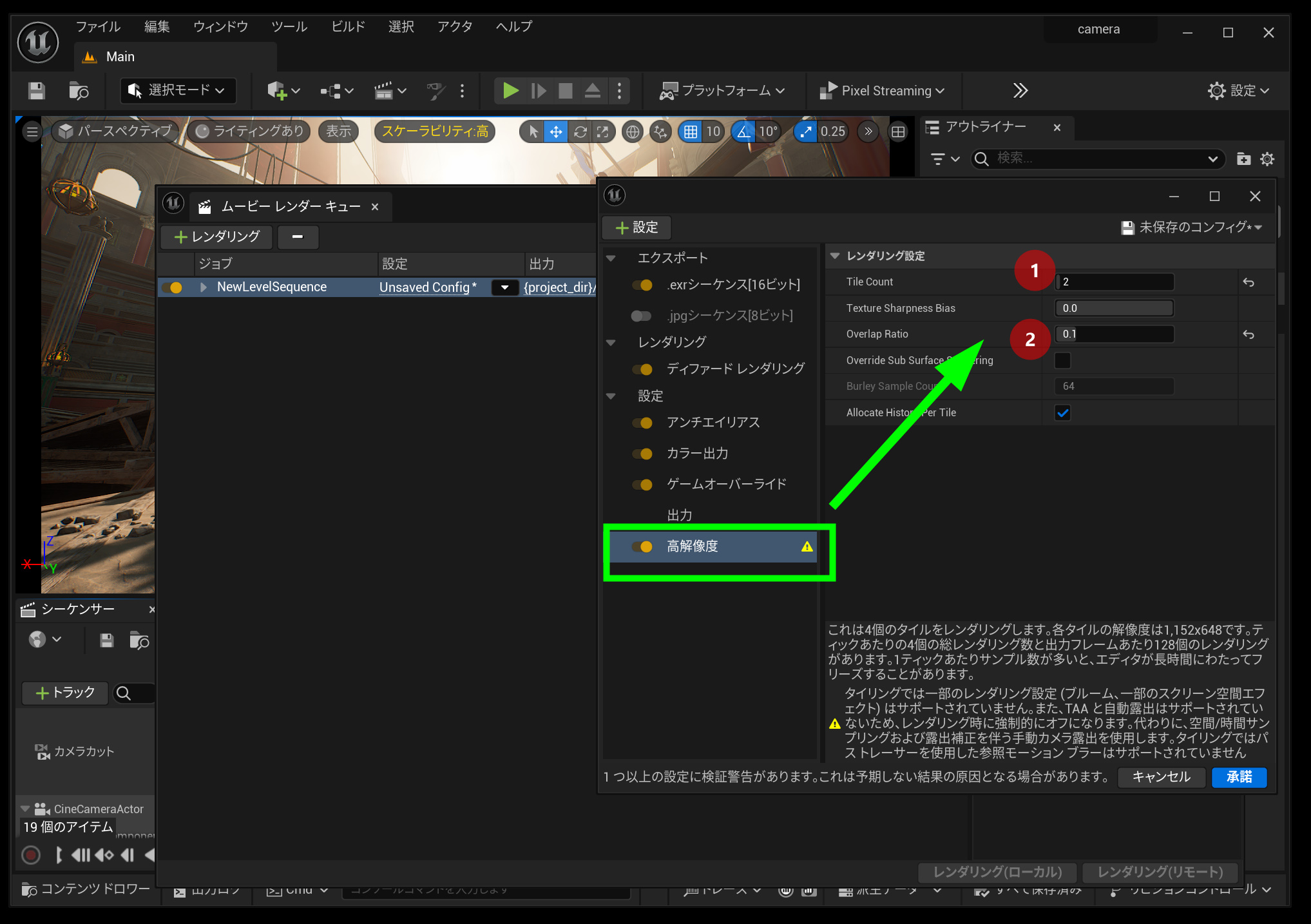Image resolution: width=1311 pixels, height=924 pixels.
Task: Uncheck Allocate History Per Tile
Action: 1062,413
